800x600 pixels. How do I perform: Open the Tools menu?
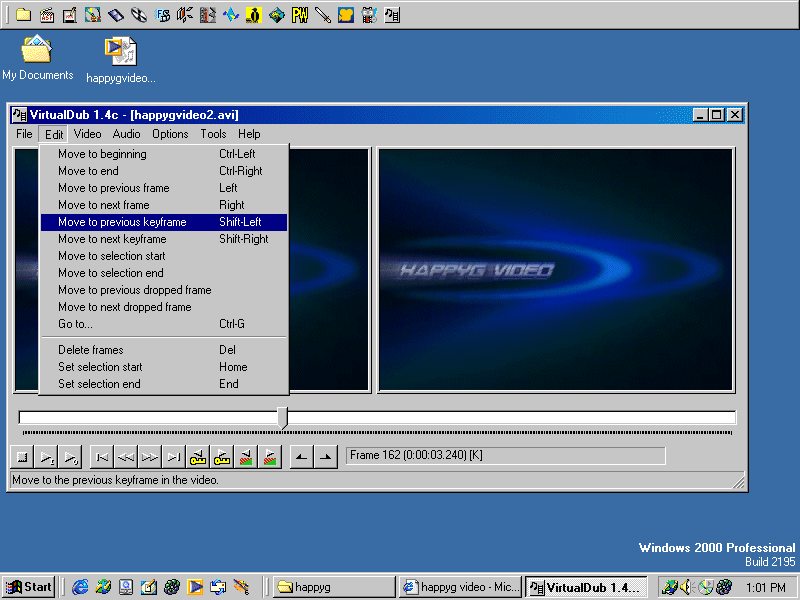[213, 134]
